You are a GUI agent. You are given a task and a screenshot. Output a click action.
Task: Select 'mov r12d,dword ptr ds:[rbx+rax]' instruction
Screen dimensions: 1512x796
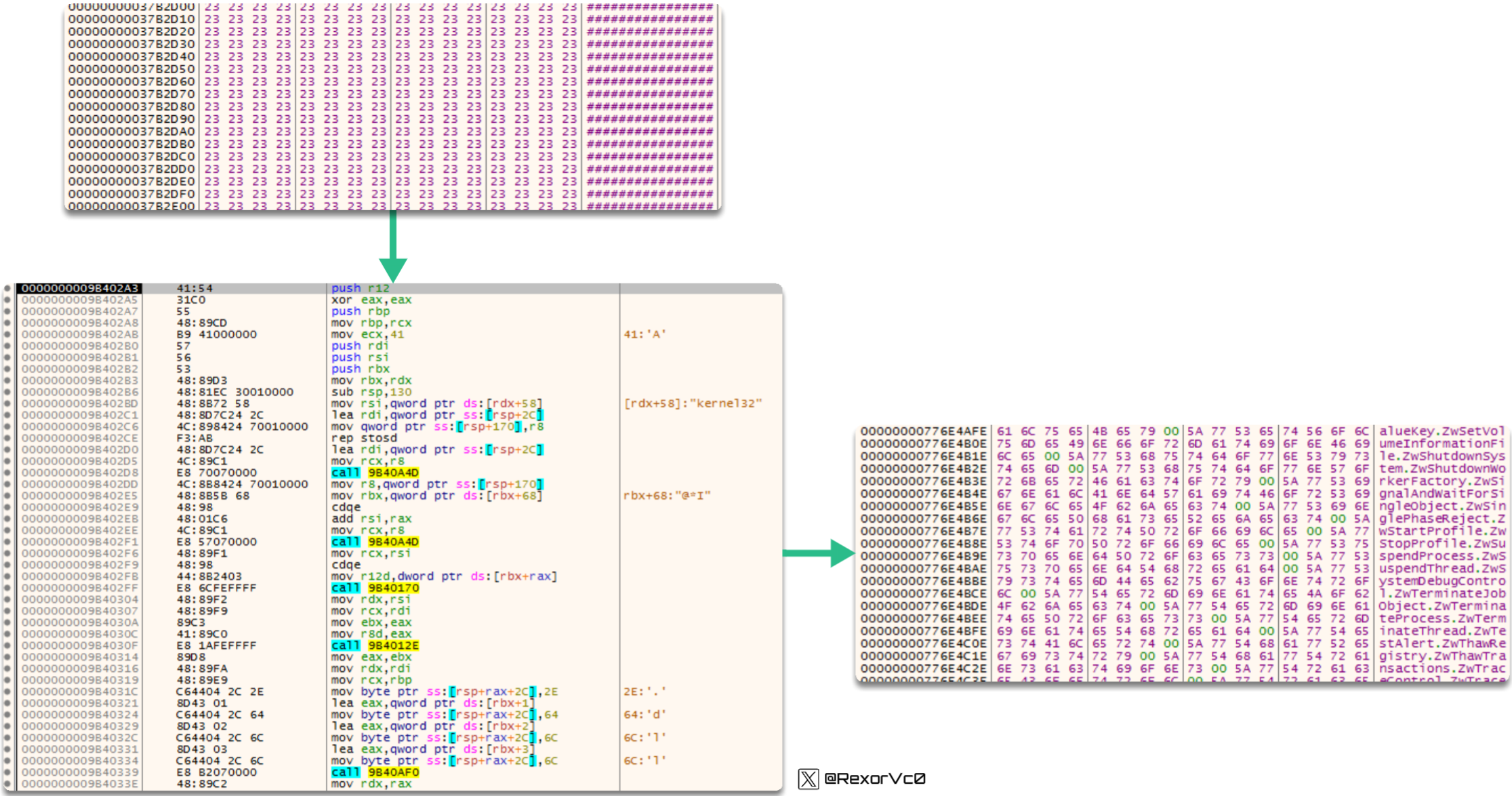445,577
